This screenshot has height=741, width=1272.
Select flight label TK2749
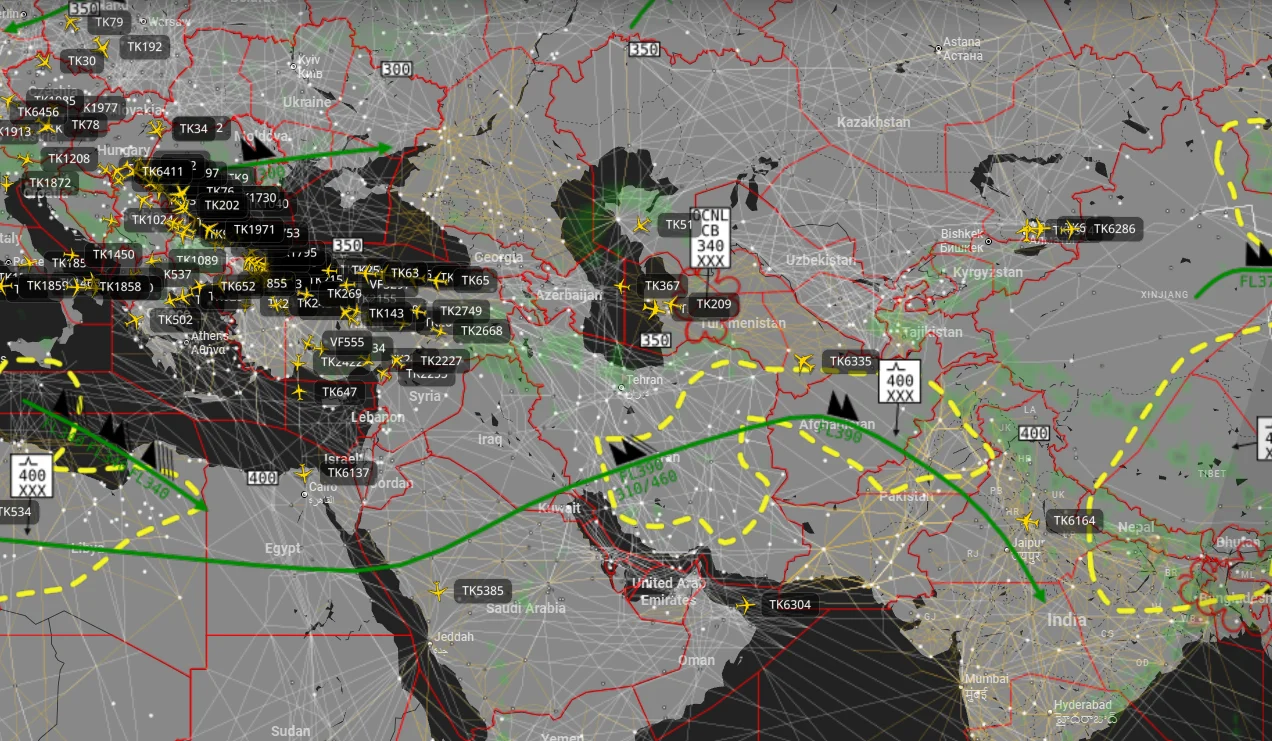[461, 311]
